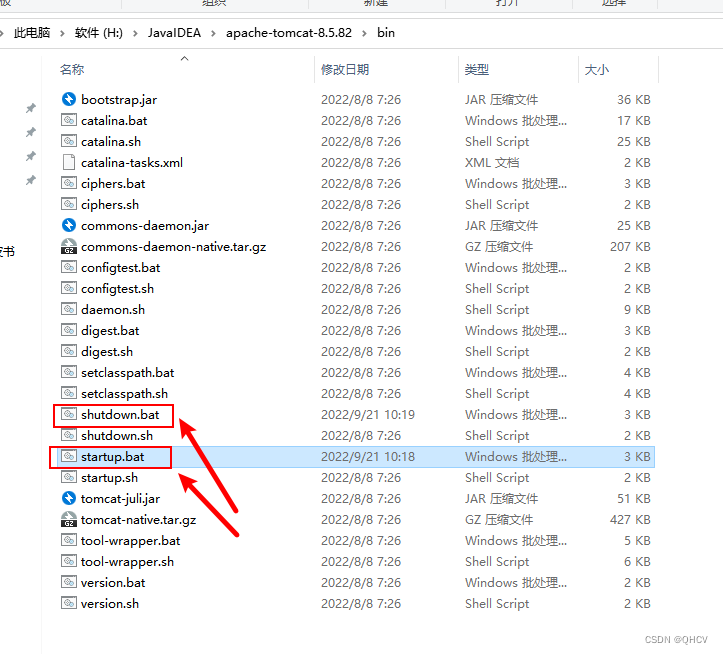Select file name catalina-tasks.xml

[132, 163]
